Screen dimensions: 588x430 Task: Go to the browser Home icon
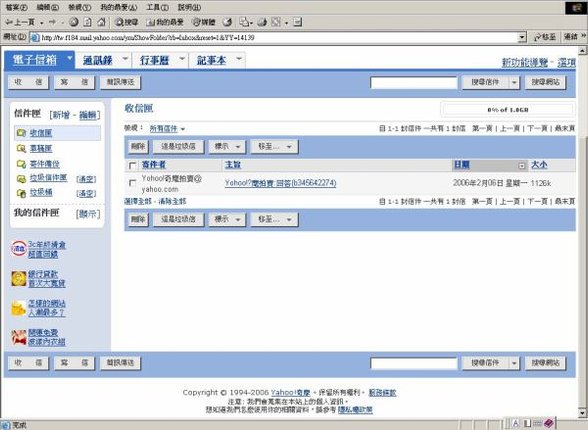tap(101, 22)
